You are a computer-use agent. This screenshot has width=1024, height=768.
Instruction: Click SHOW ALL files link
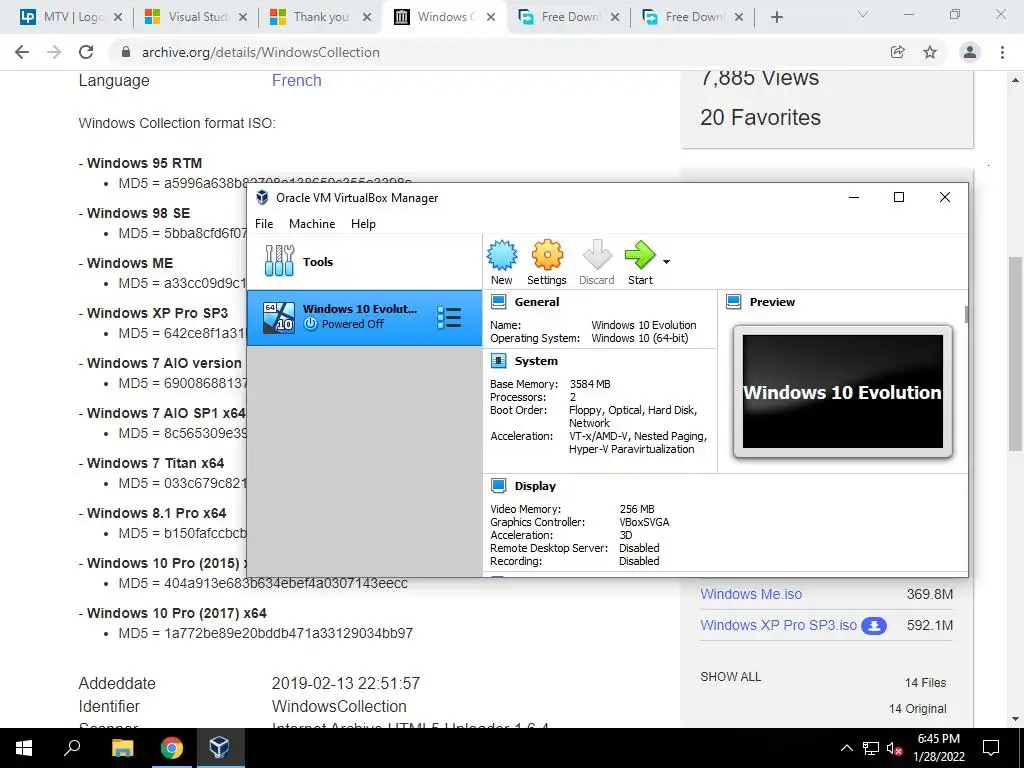[731, 677]
